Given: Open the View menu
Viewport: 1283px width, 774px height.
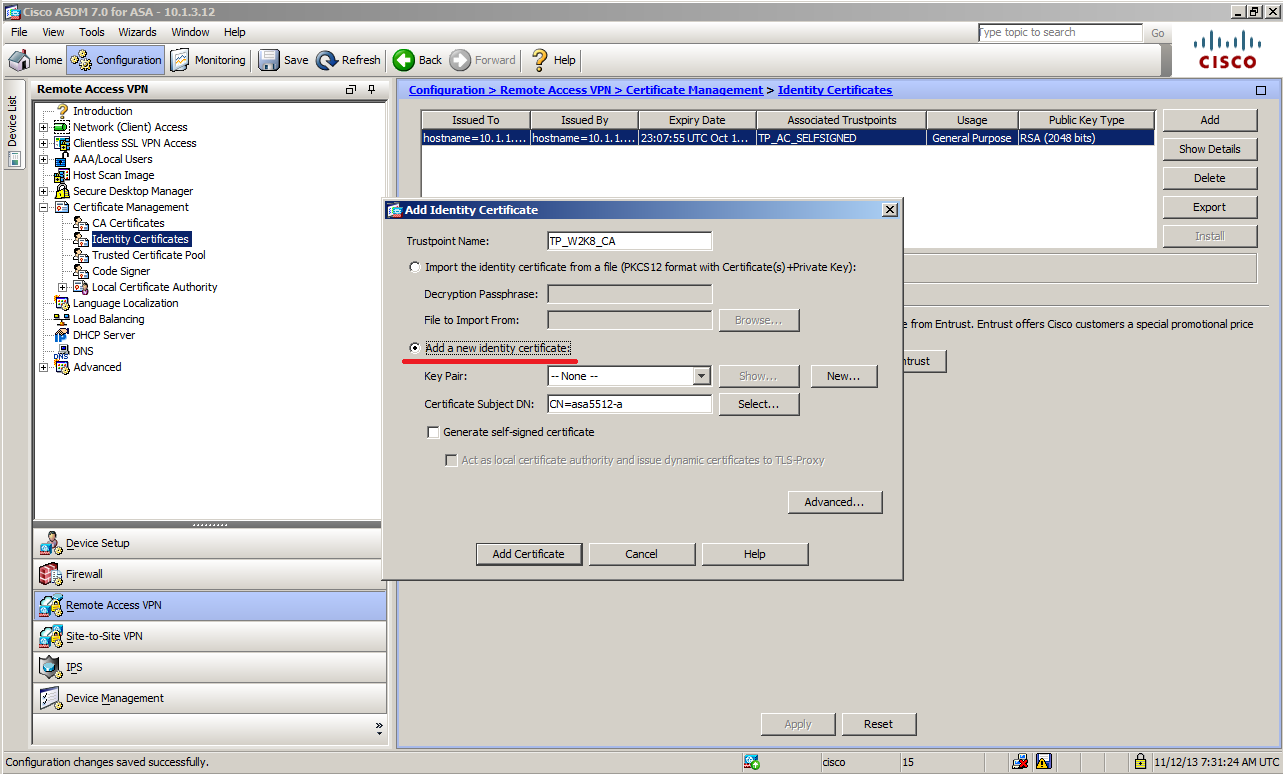Looking at the screenshot, I should tap(53, 32).
